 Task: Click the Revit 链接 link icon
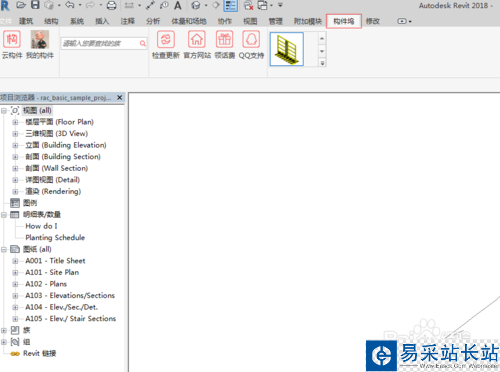pyautogui.click(x=15, y=354)
